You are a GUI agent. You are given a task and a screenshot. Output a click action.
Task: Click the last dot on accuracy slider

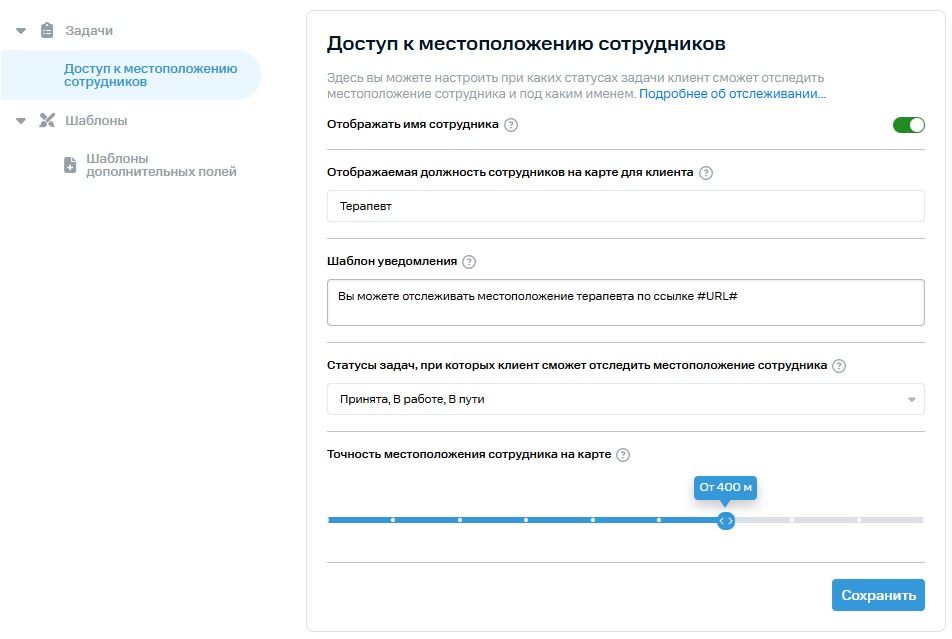pos(859,520)
